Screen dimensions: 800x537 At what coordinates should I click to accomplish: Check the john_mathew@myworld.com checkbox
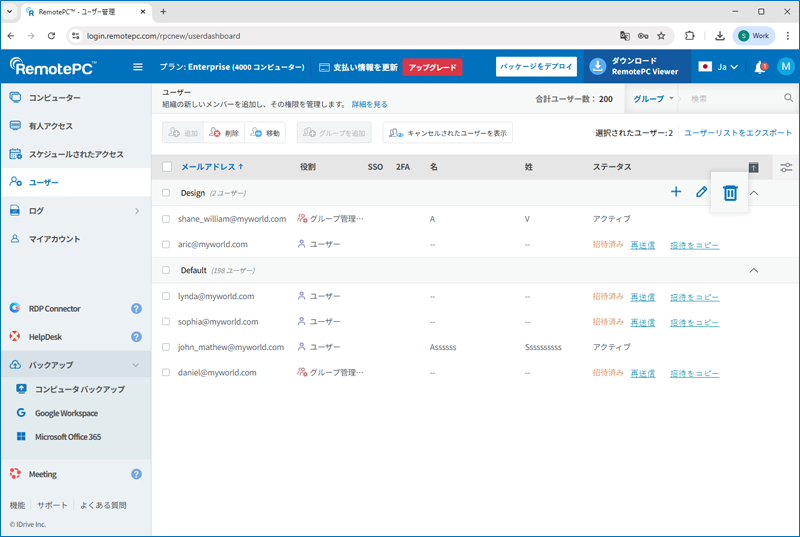166,347
